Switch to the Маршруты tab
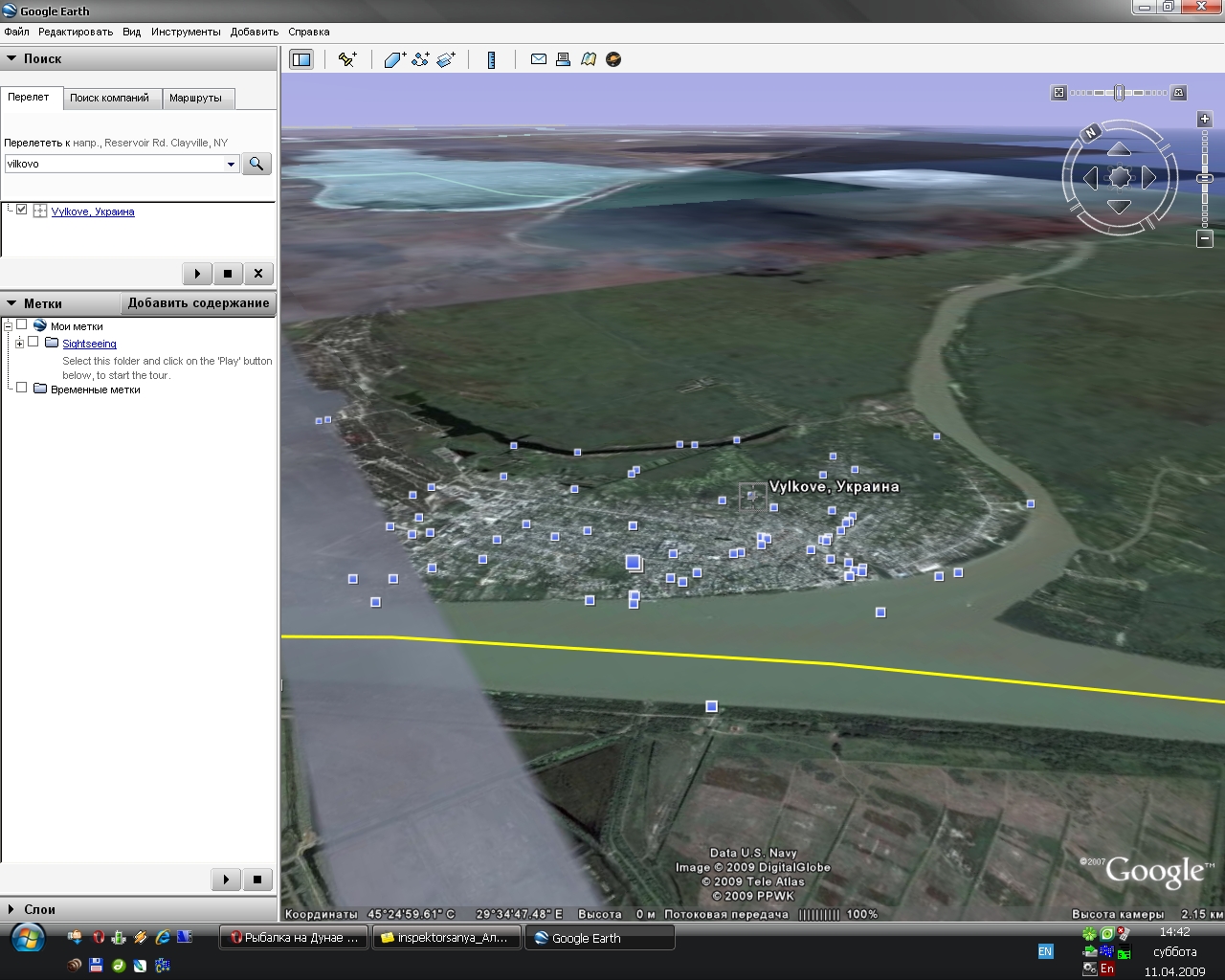The height and width of the screenshot is (980, 1225). [195, 98]
